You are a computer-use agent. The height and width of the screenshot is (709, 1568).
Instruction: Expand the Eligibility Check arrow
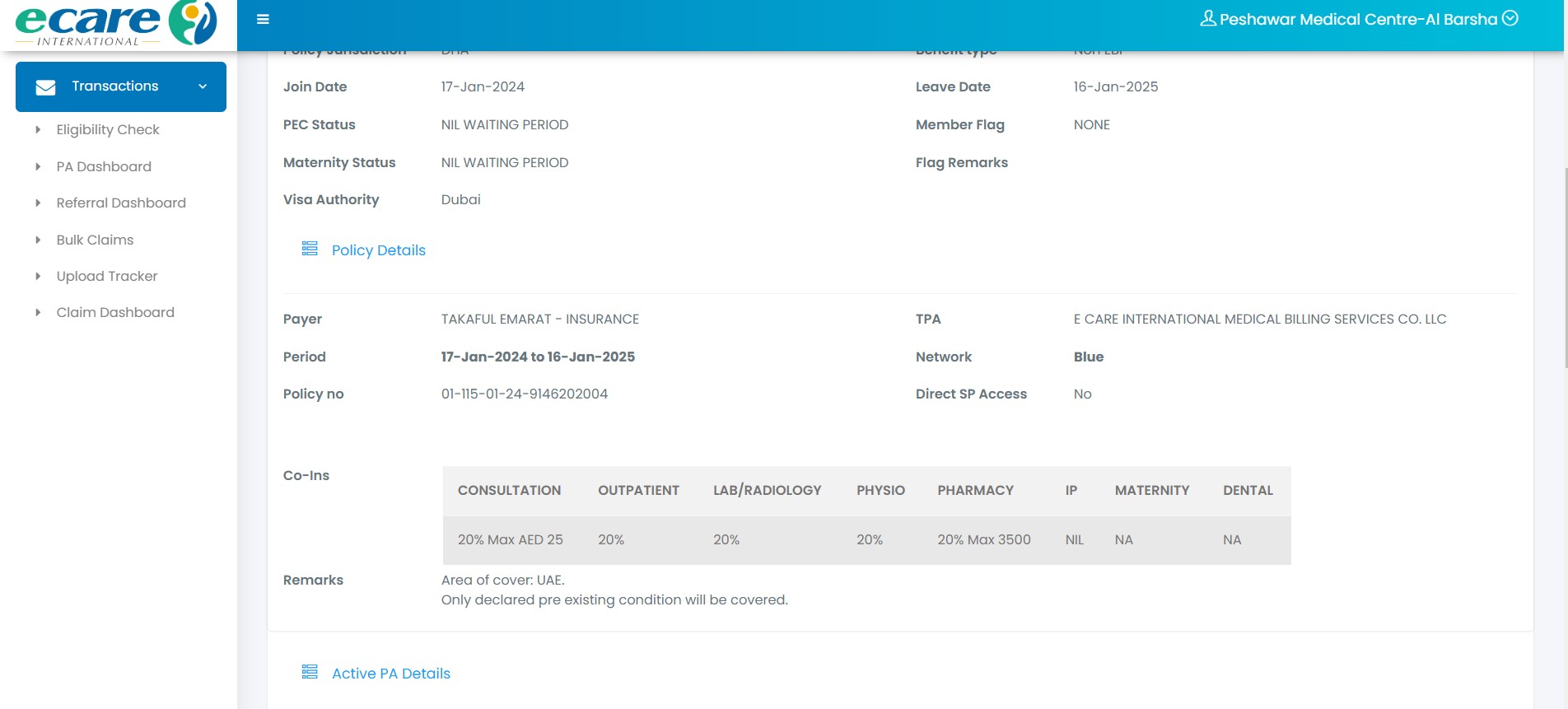pyautogui.click(x=38, y=130)
